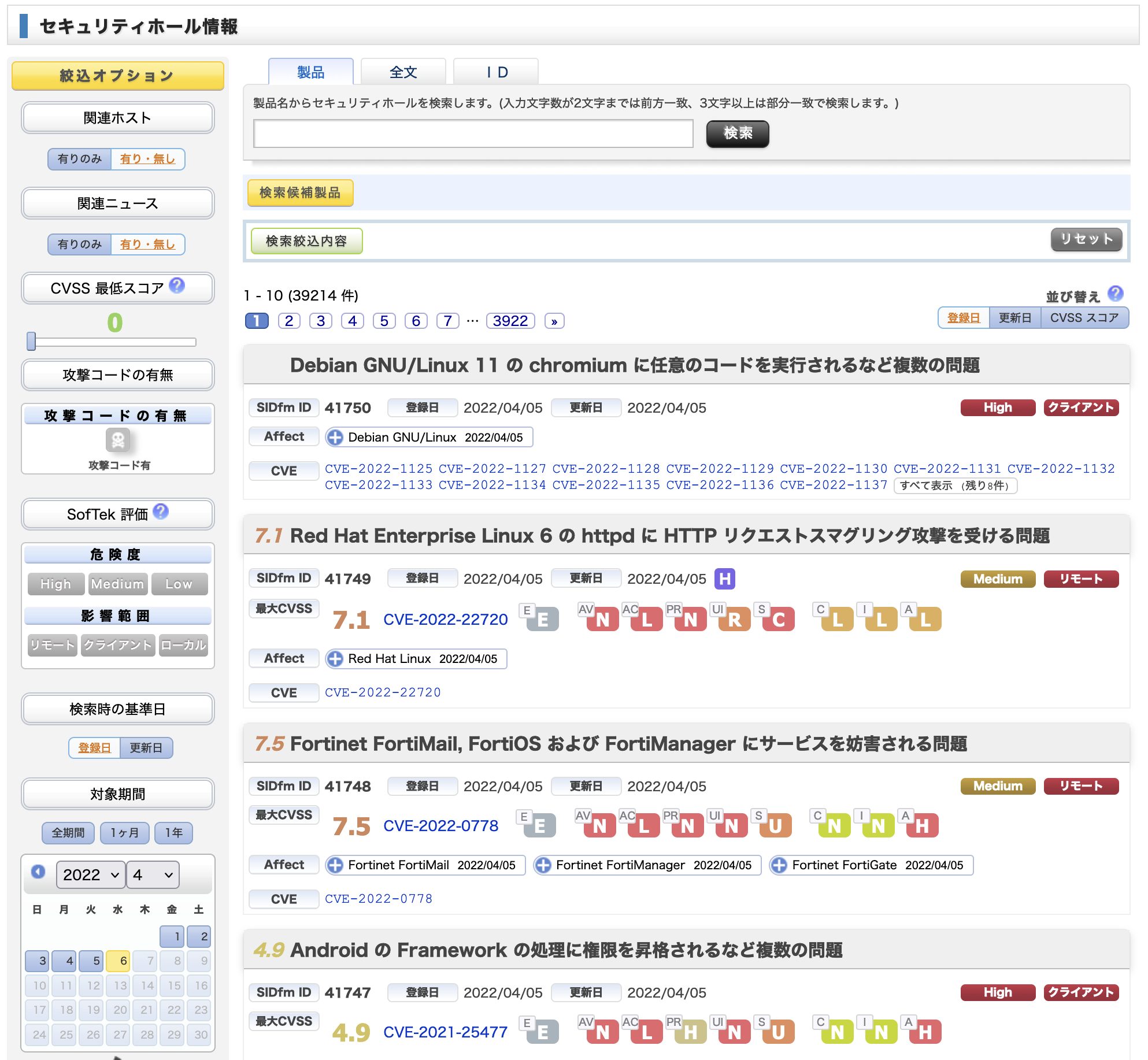
Task: Select 1年 period button
Action: pos(174,833)
